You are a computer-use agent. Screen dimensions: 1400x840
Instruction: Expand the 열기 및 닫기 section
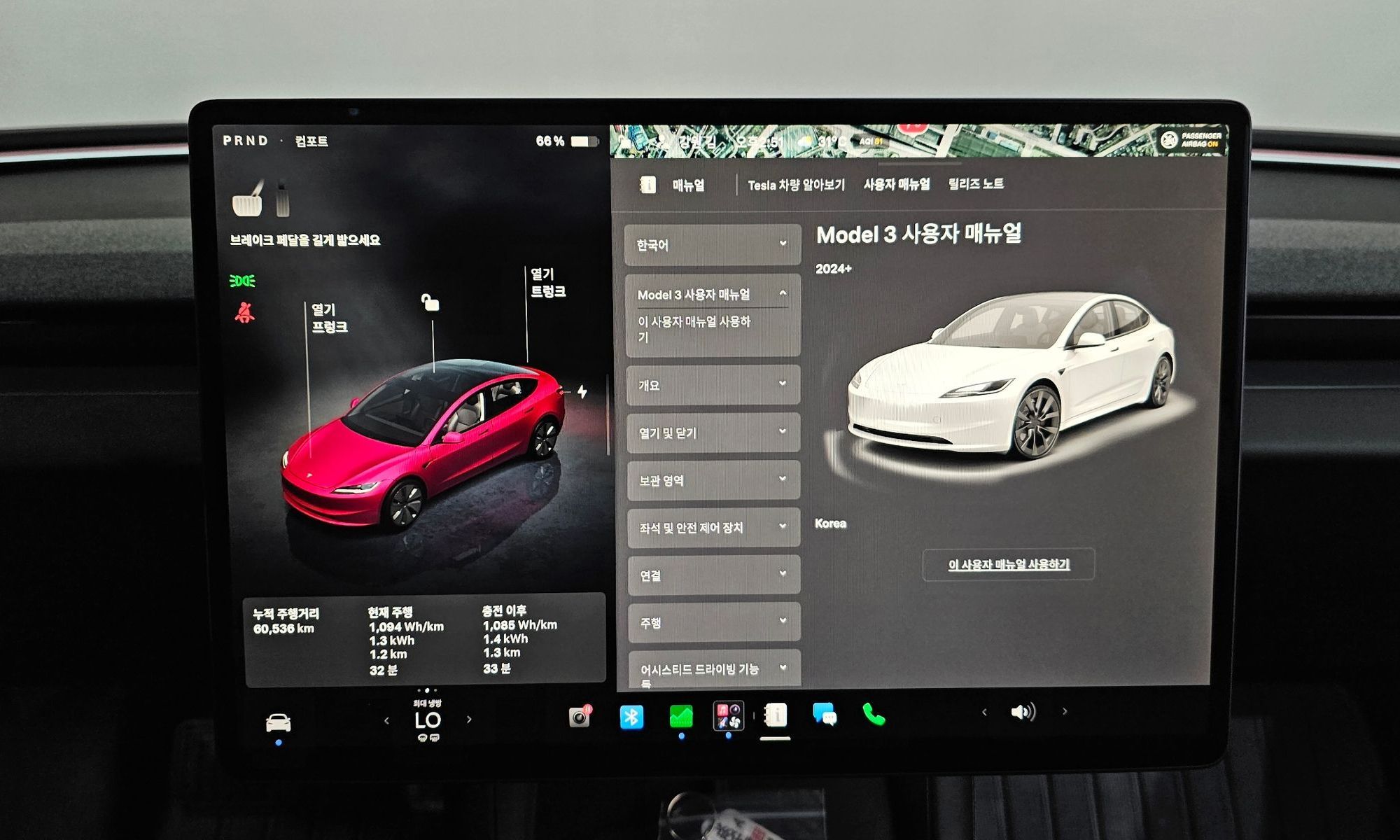[713, 433]
